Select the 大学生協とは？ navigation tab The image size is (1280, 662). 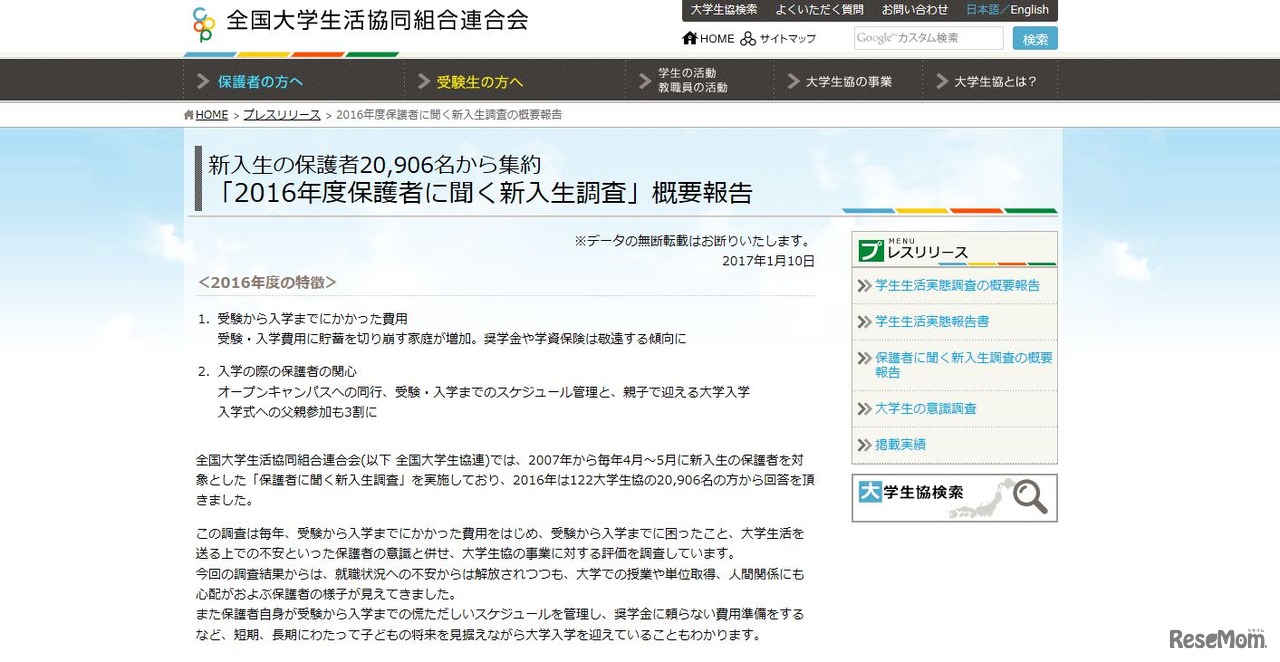[996, 80]
